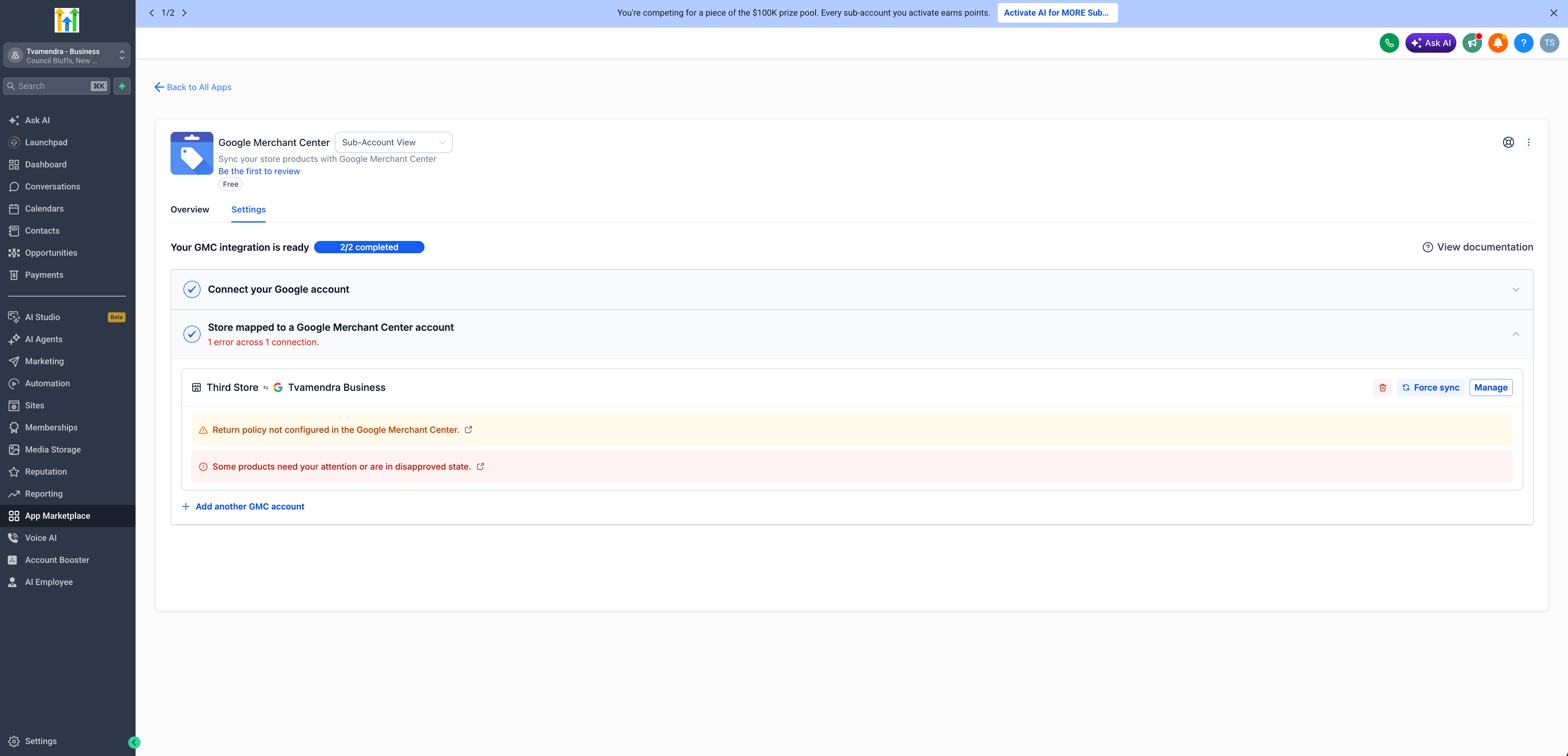This screenshot has width=1568, height=756.
Task: Click Force sync button
Action: (x=1431, y=388)
